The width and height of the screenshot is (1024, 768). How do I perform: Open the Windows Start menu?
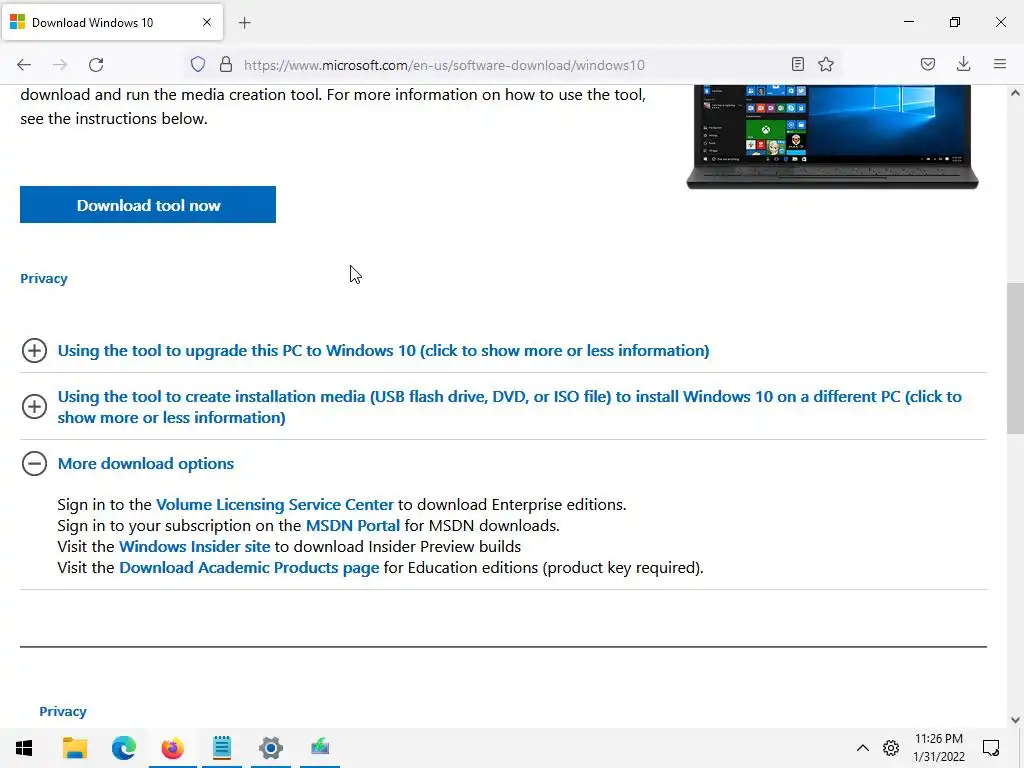[x=24, y=748]
